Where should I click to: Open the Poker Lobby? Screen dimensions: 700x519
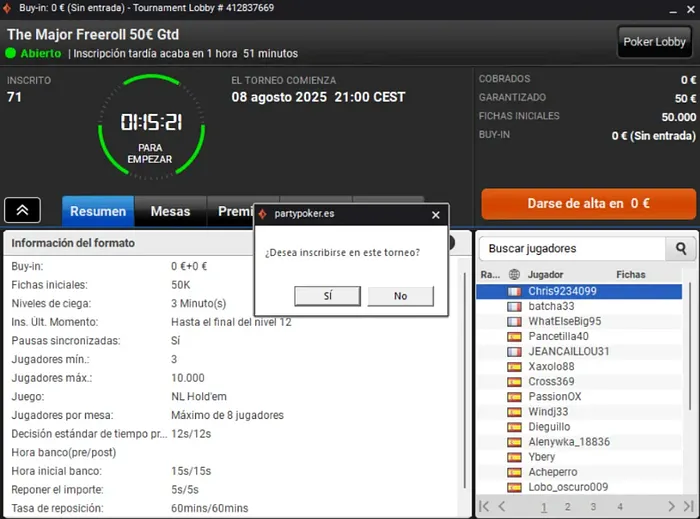point(654,42)
